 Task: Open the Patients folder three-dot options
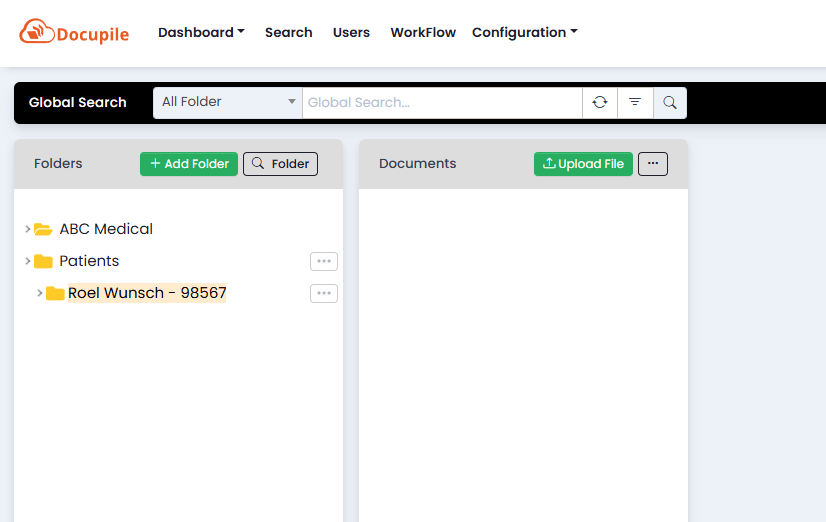(323, 261)
